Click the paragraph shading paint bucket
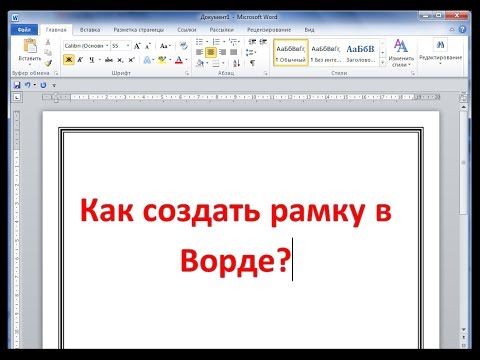 click(200, 63)
